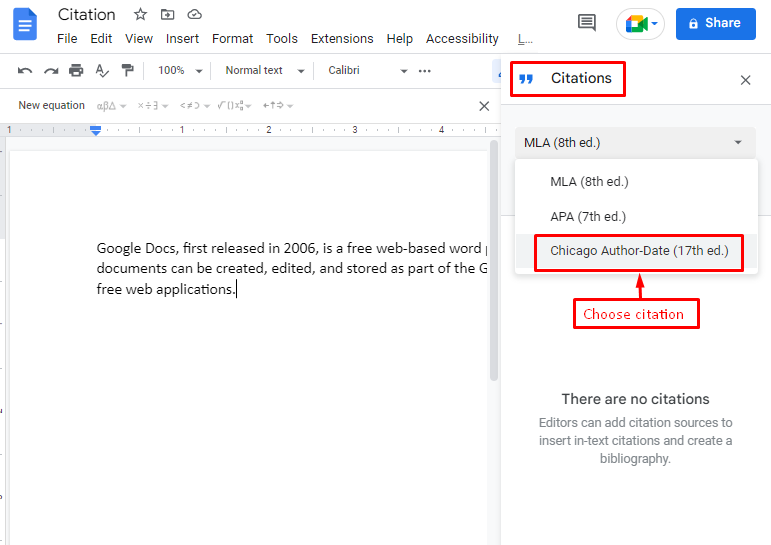The image size is (771, 545).
Task: Choose MLA (8th ed.) from list
Action: coord(636,182)
